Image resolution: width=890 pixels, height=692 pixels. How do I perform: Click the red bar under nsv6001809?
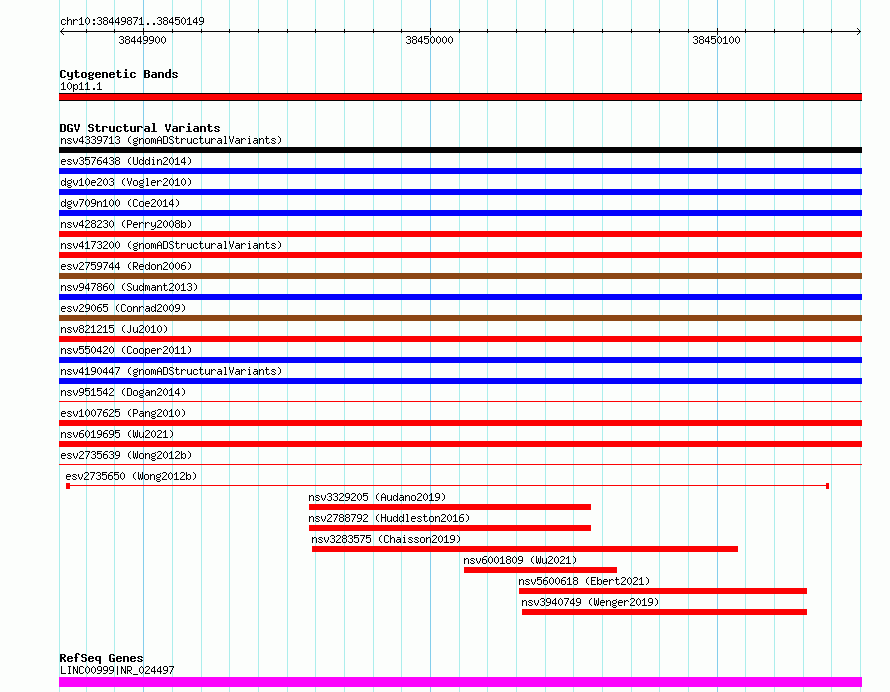(x=540, y=570)
